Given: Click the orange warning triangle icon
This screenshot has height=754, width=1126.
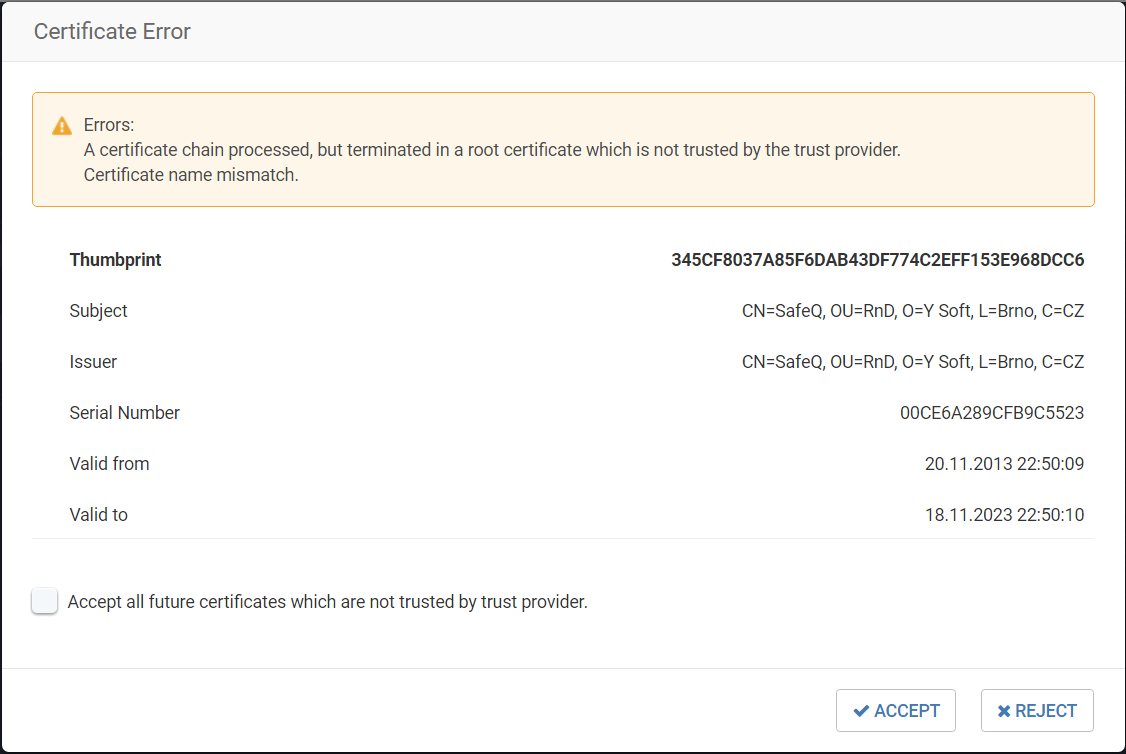Looking at the screenshot, I should click(62, 126).
